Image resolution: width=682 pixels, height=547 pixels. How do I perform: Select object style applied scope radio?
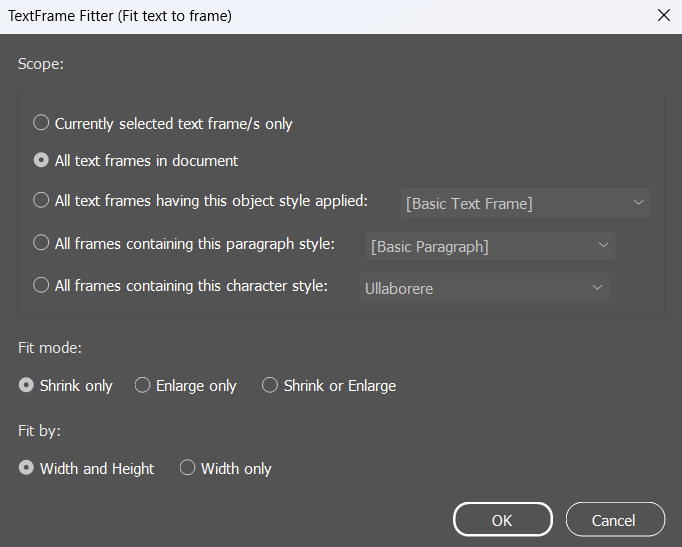click(x=41, y=200)
